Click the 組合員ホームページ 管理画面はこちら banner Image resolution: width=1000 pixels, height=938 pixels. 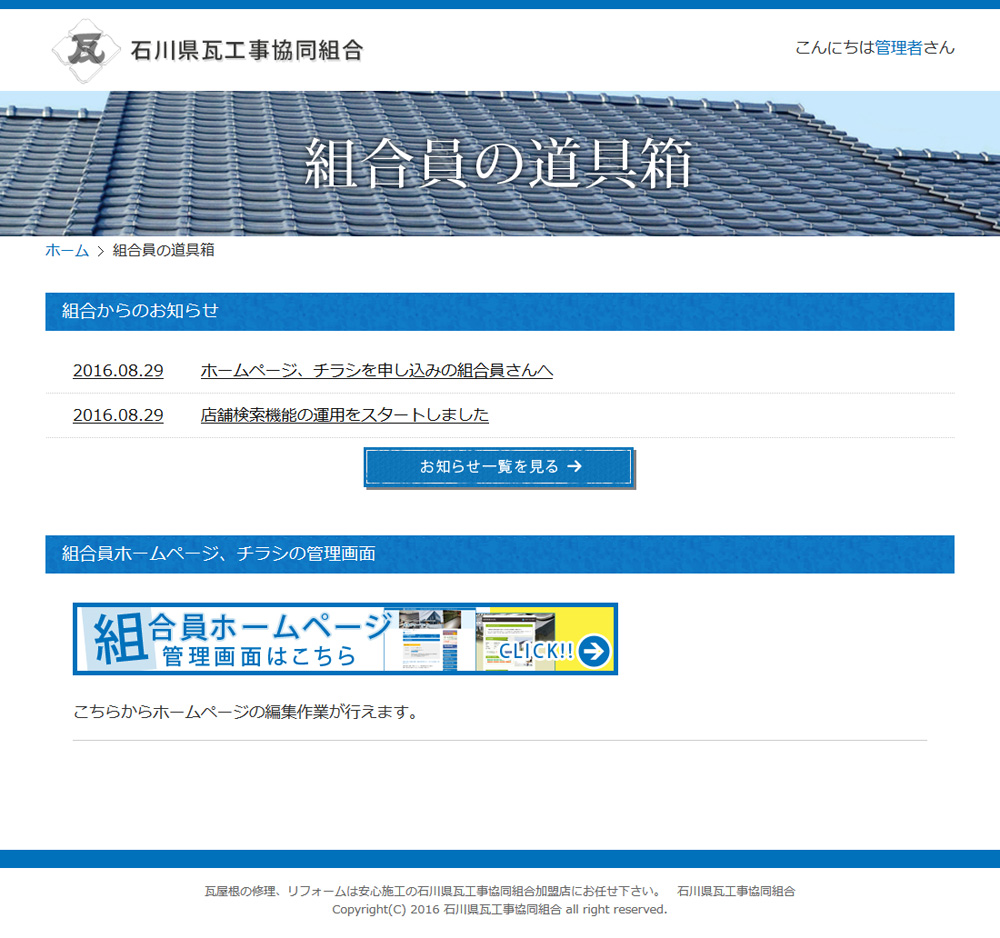point(345,639)
